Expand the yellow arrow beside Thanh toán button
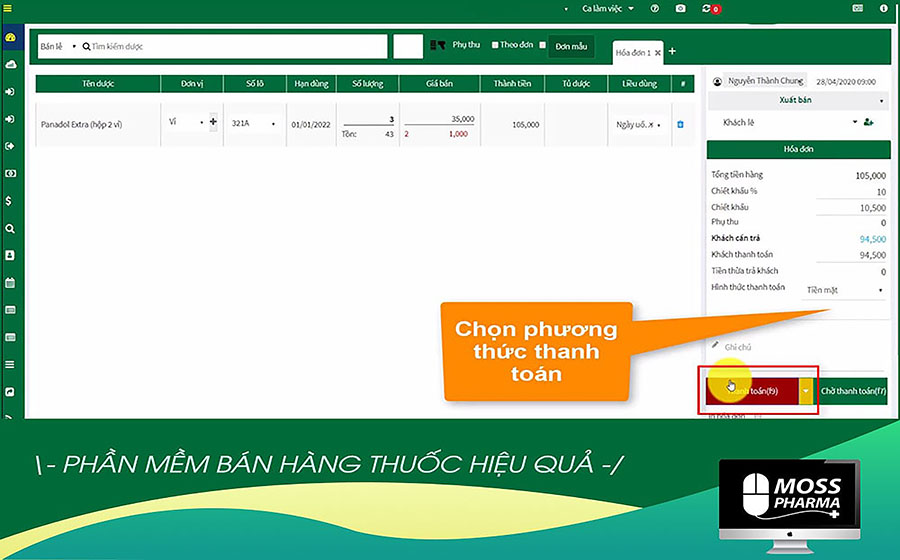Image resolution: width=900 pixels, height=560 pixels. tap(805, 391)
